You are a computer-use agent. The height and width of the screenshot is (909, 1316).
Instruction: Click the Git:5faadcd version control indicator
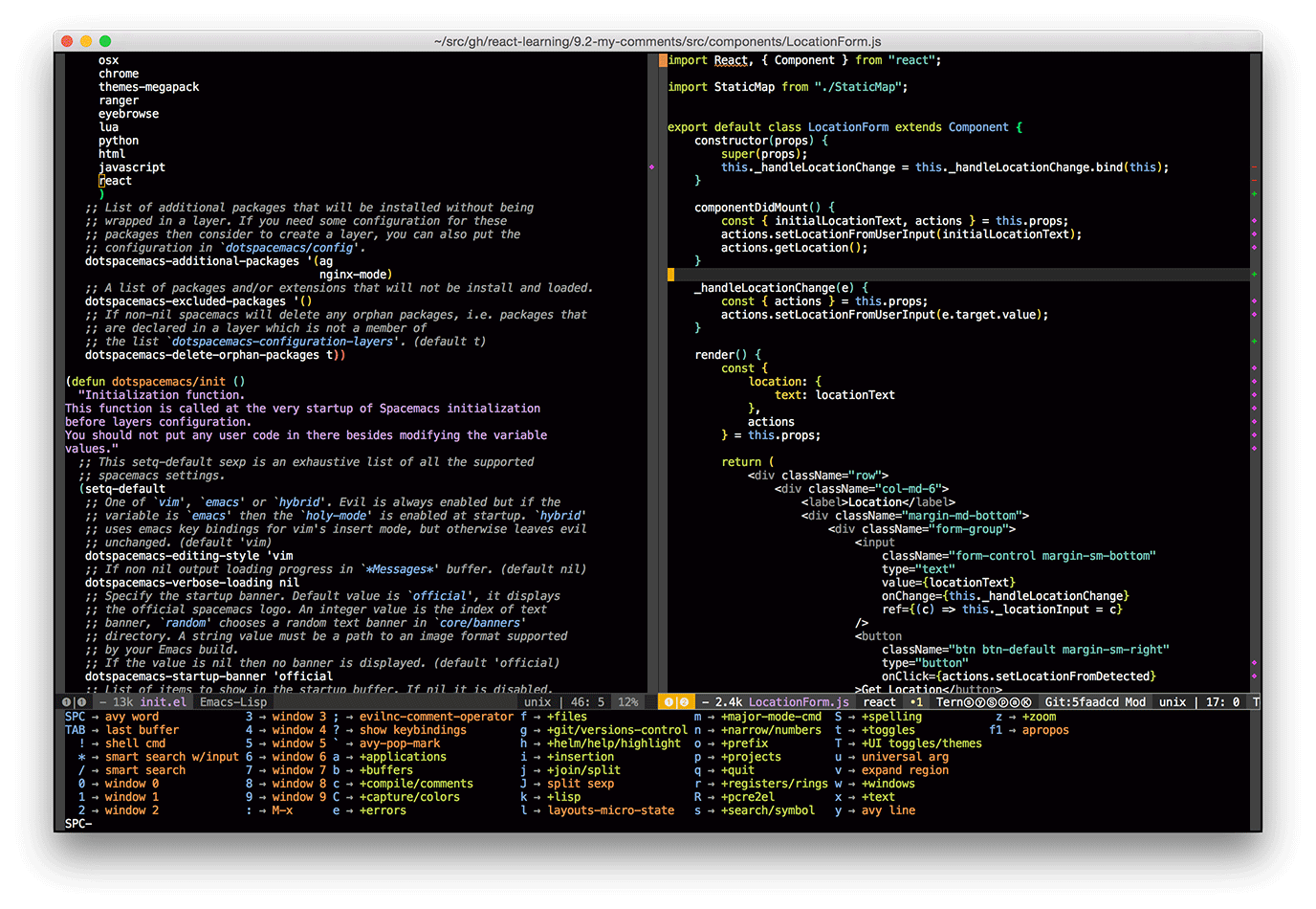1082,702
